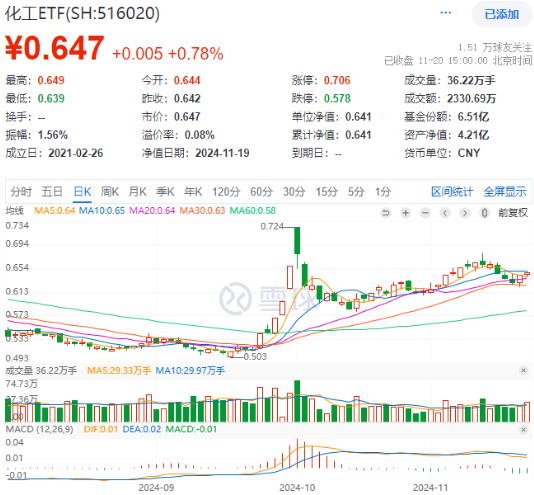Click the MA30:0.63 indicator label

[202, 211]
